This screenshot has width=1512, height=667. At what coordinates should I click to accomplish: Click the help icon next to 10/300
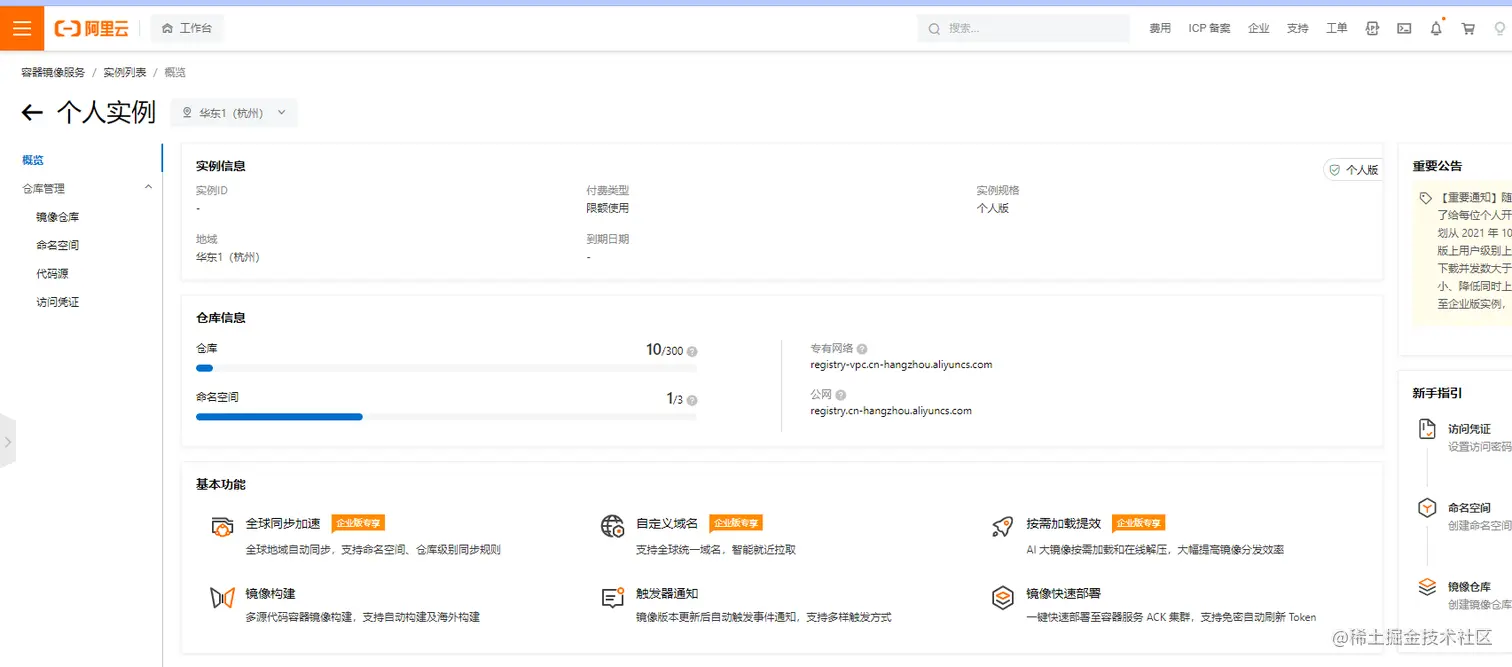692,352
